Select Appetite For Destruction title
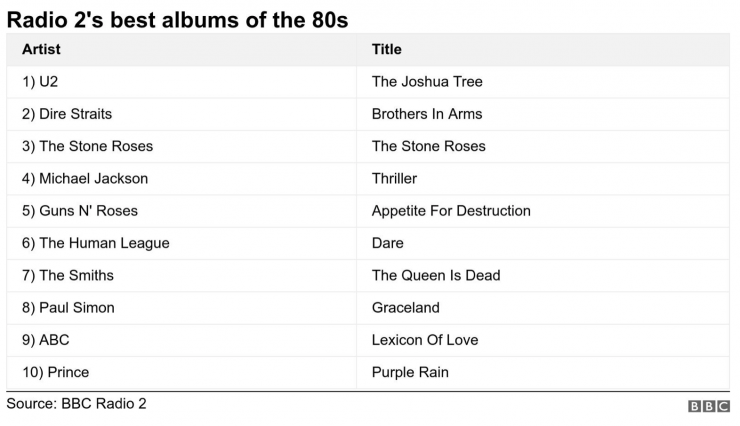This screenshot has width=740, height=426. [451, 211]
